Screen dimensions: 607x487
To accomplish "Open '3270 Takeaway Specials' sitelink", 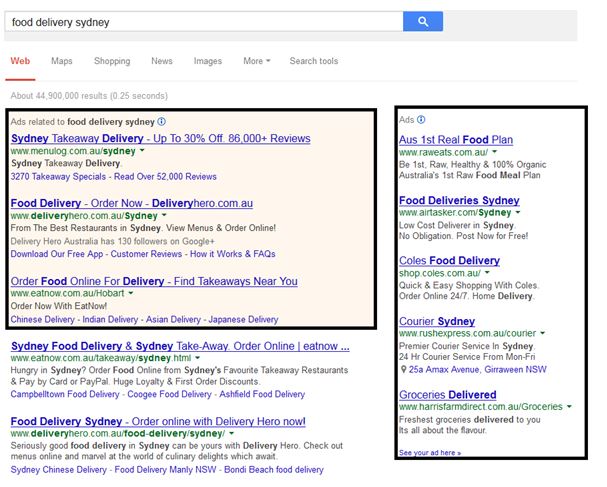I will [x=58, y=177].
